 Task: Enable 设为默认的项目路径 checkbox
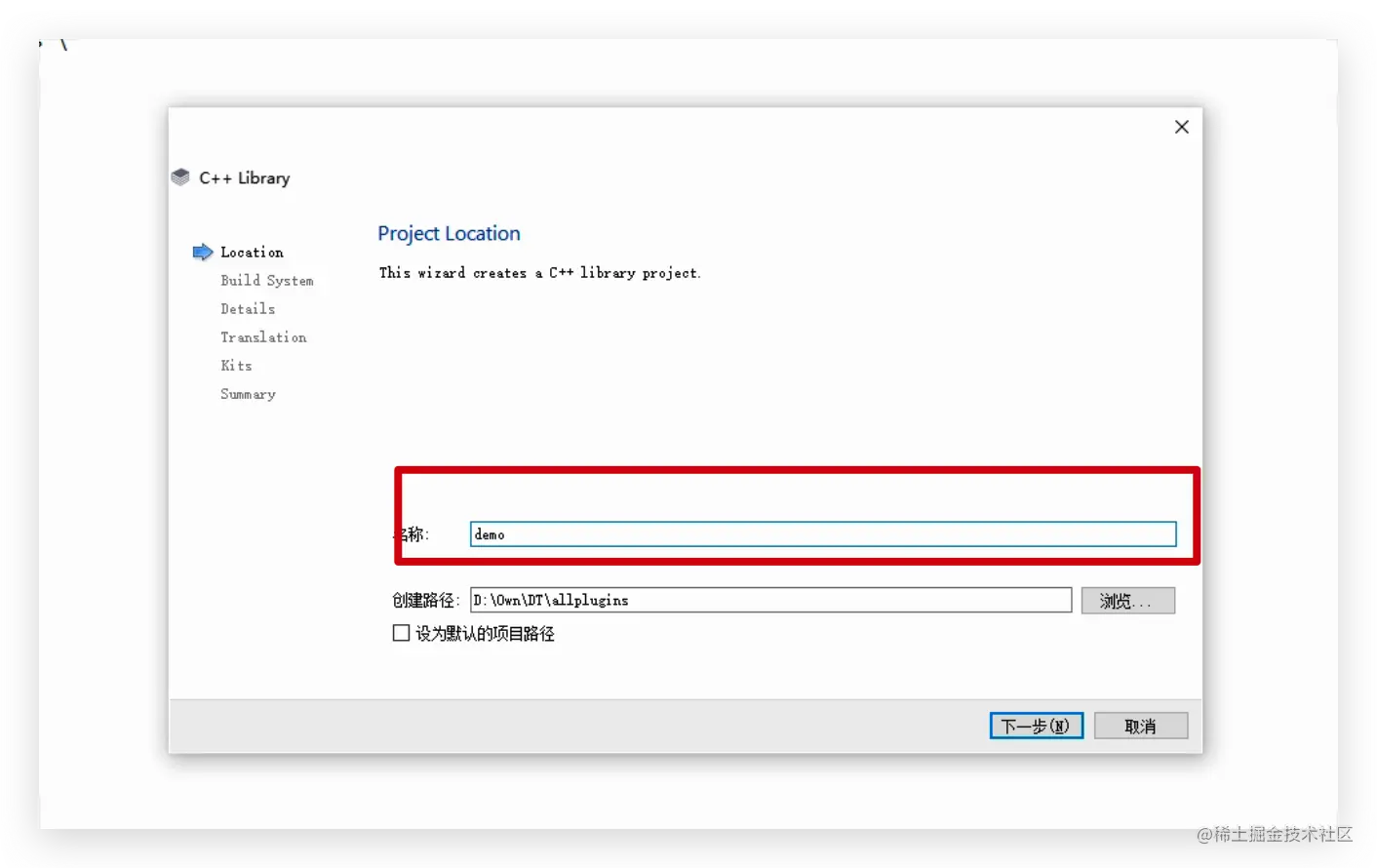(x=401, y=633)
